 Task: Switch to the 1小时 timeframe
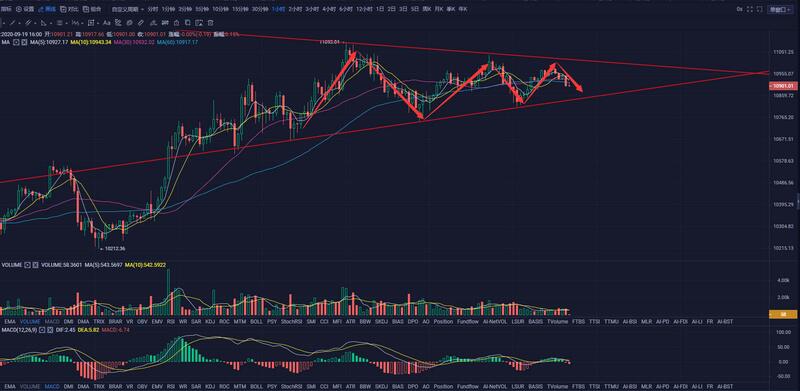(279, 9)
